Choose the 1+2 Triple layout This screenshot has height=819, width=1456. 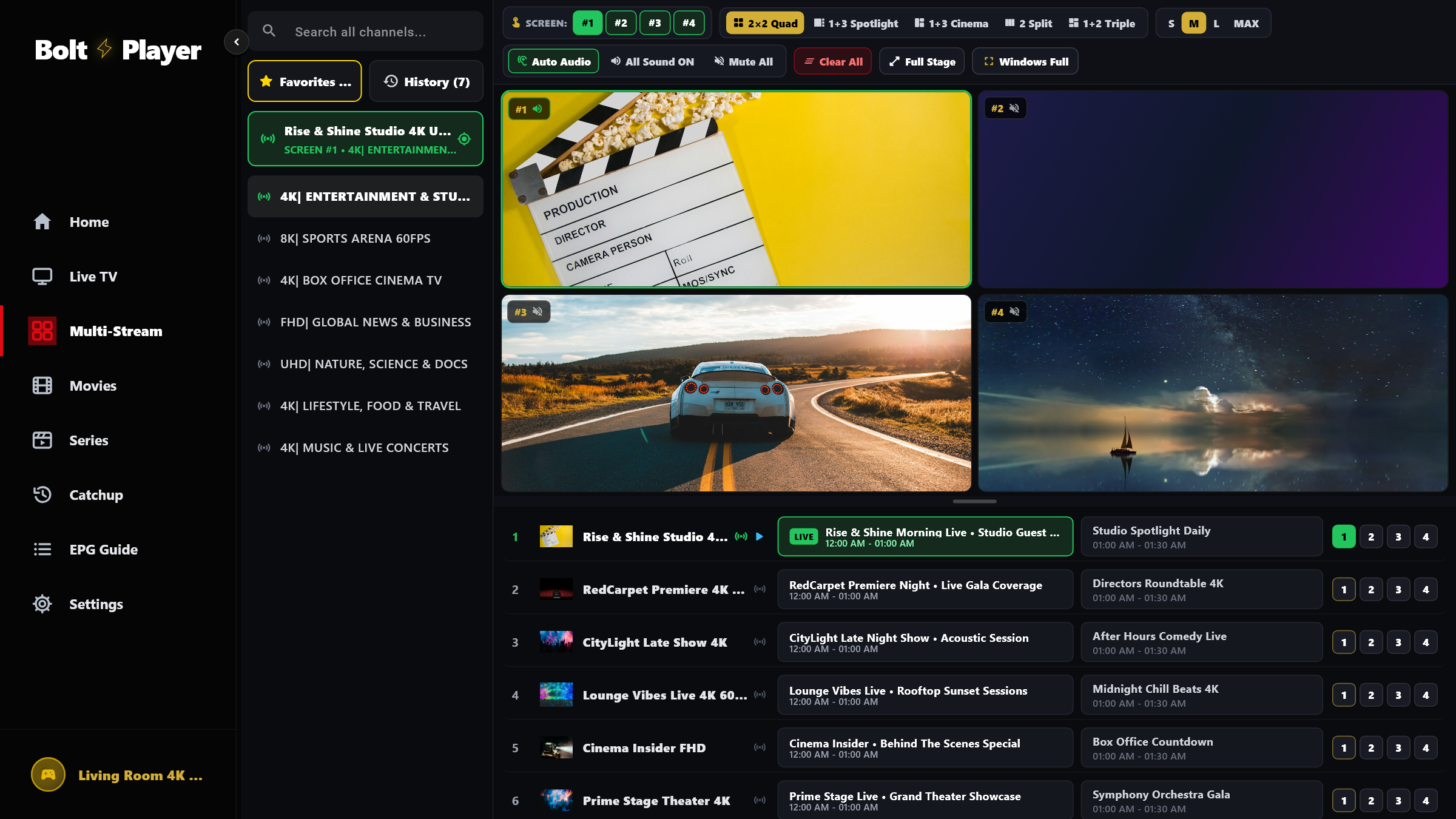[1102, 23]
